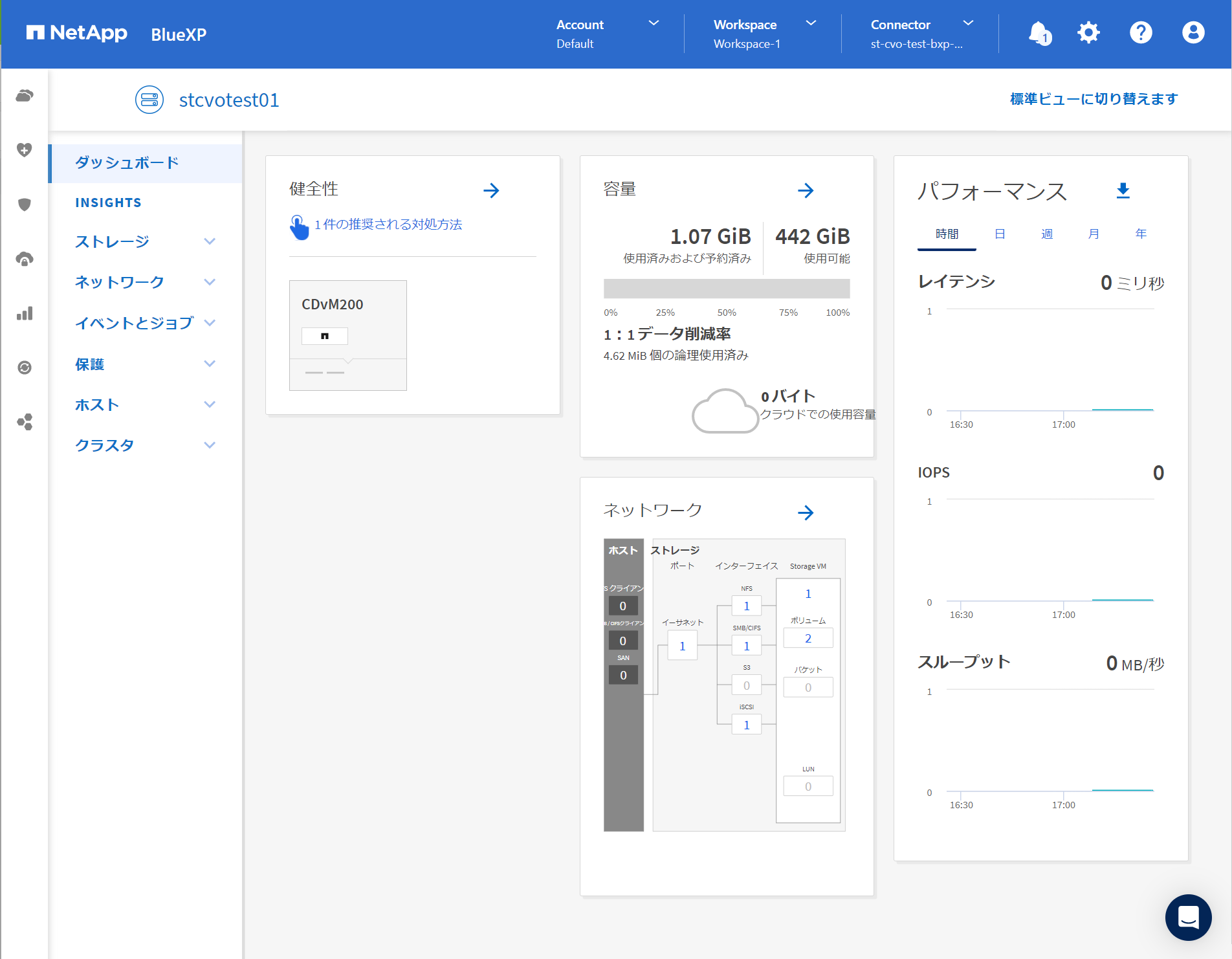Open BlueXP settings gear icon
Image resolution: width=1232 pixels, height=959 pixels.
coord(1088,32)
